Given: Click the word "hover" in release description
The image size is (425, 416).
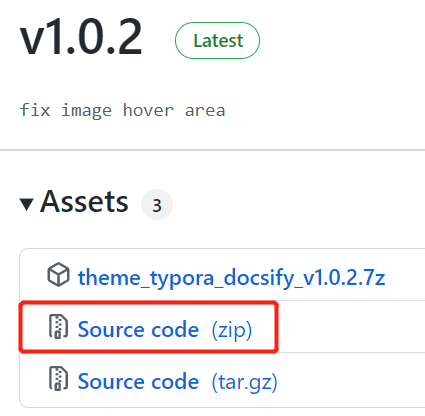Looking at the screenshot, I should (148, 110).
